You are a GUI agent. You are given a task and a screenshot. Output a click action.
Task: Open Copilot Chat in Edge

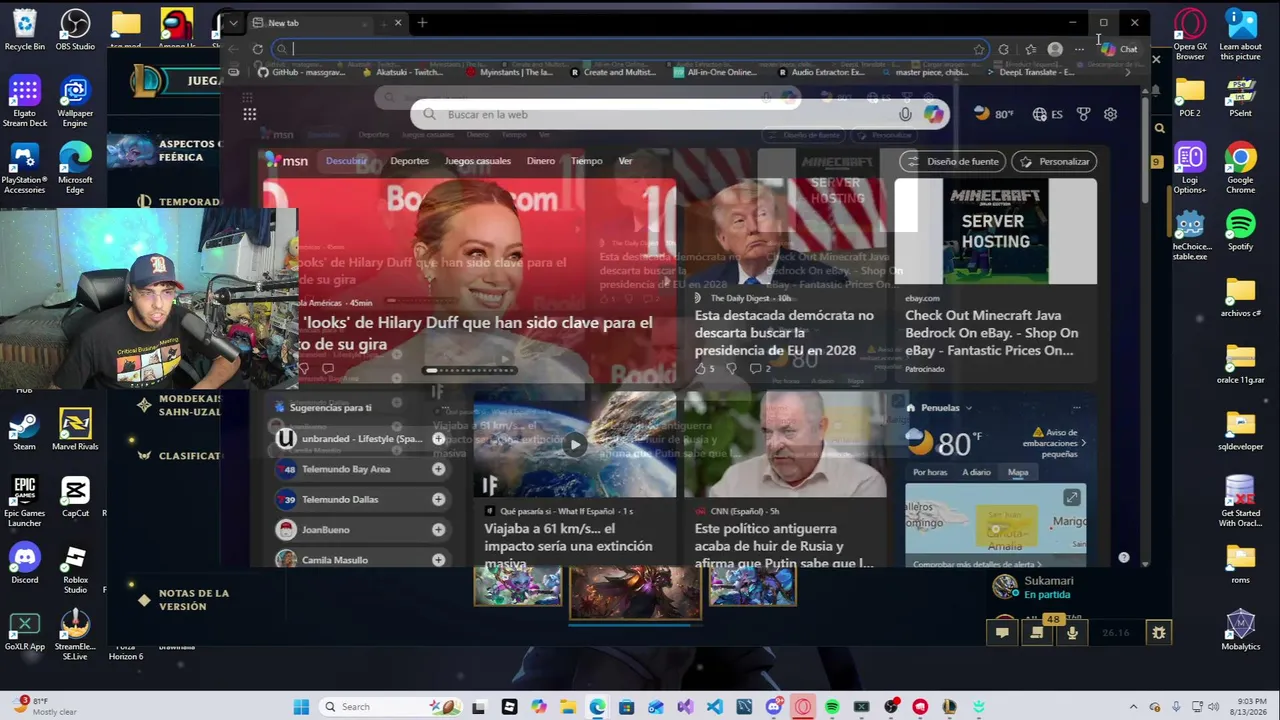1119,49
